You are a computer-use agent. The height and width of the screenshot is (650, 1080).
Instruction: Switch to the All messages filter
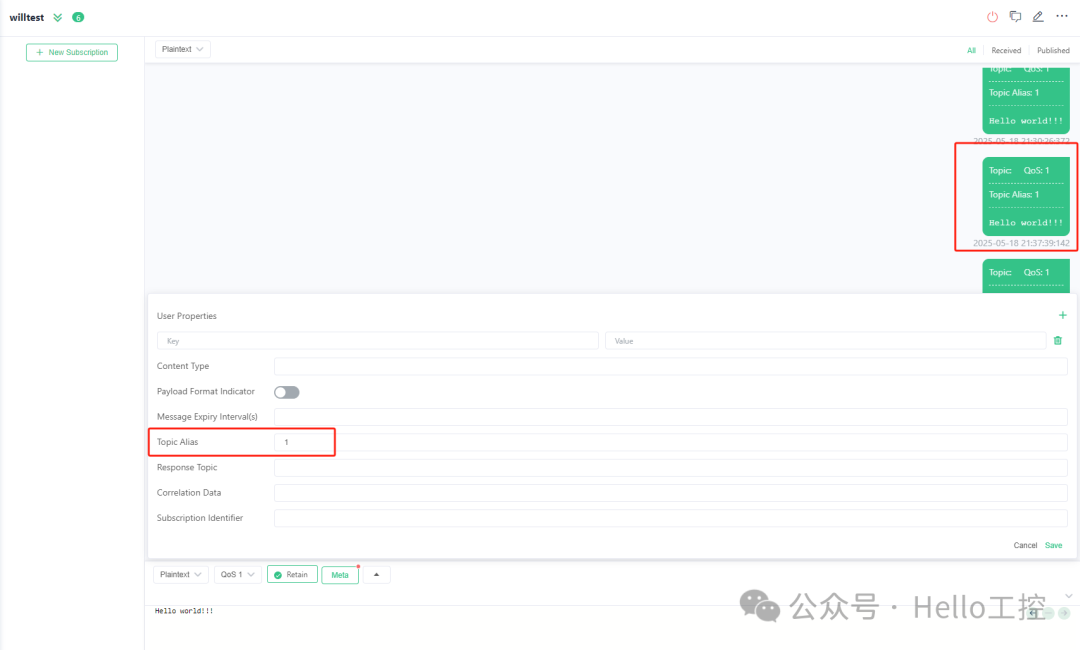pos(971,50)
